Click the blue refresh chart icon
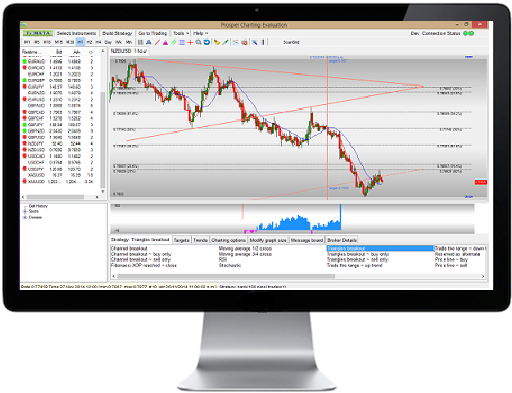Viewport: 512px width, 393px height. tap(207, 42)
